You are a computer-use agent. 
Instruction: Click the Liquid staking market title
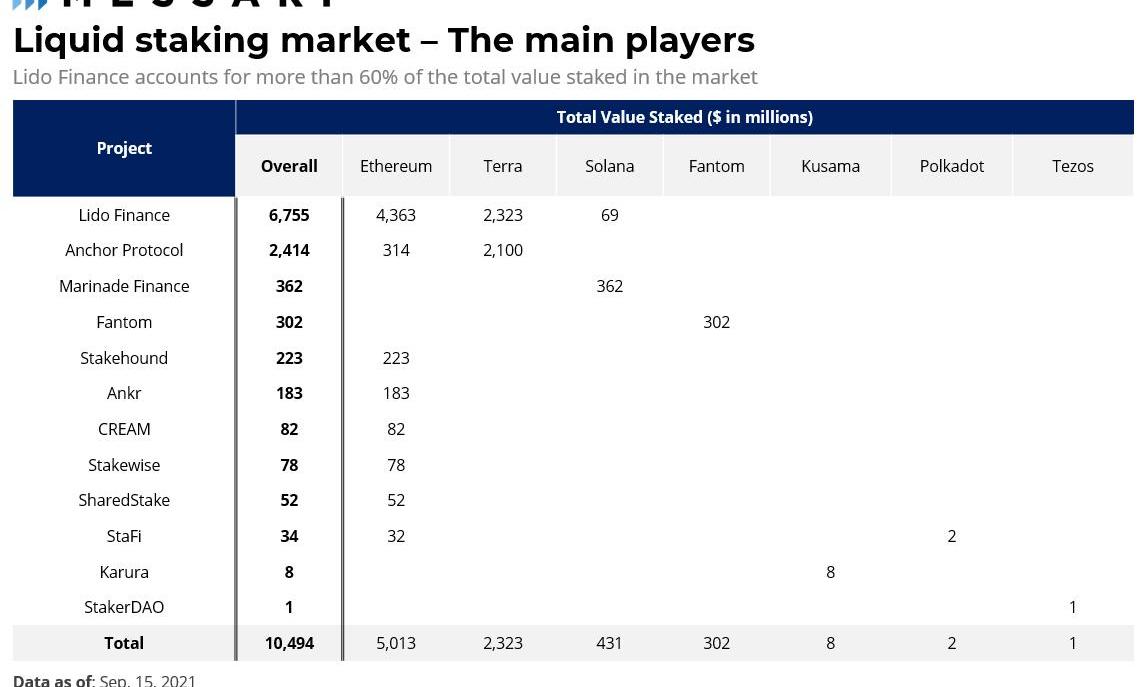[383, 40]
